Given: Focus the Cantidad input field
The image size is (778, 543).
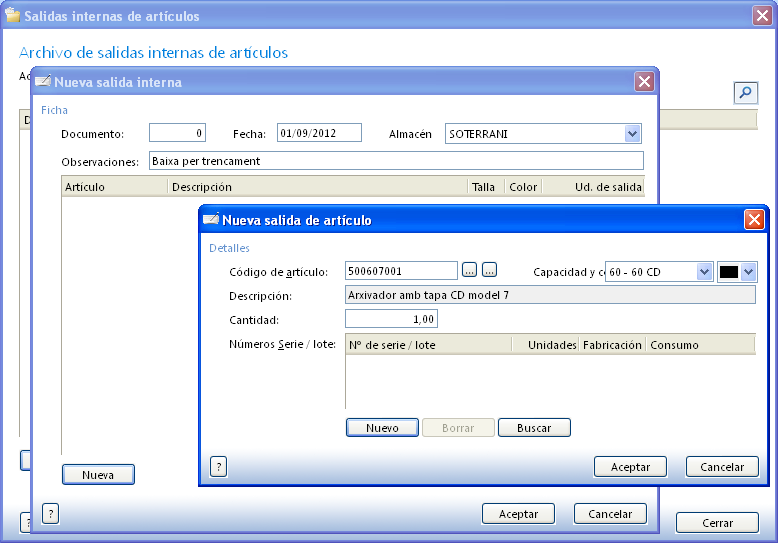Looking at the screenshot, I should (x=391, y=319).
